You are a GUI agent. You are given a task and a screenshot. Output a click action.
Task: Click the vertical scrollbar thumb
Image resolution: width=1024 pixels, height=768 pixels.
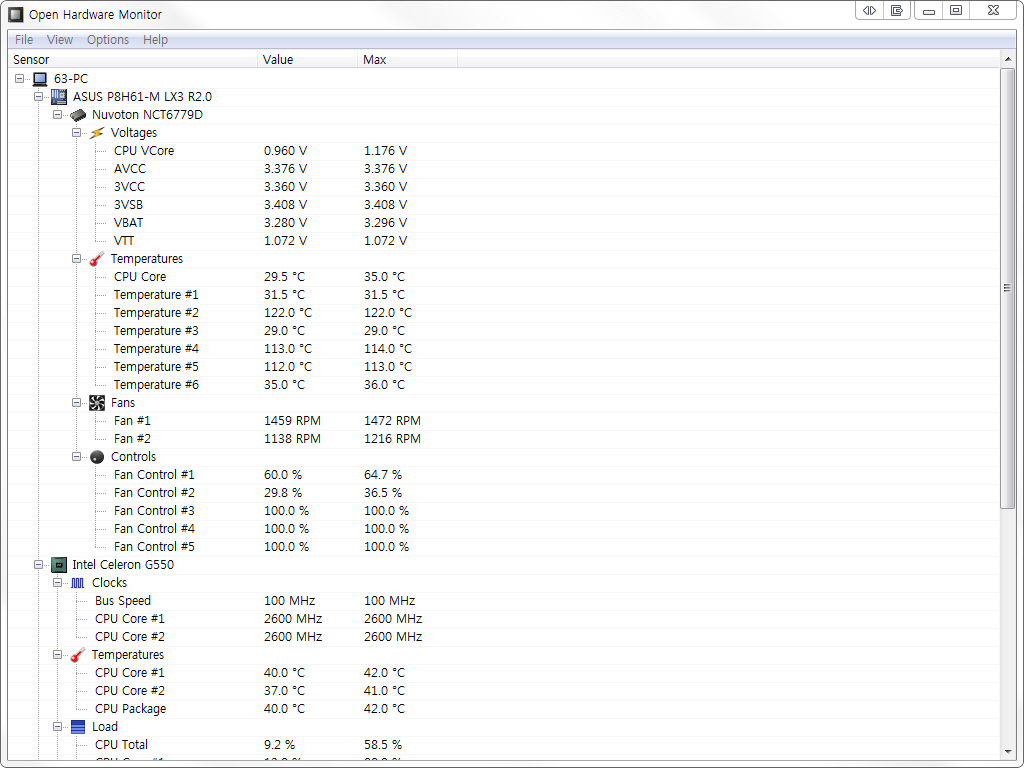pos(1008,288)
